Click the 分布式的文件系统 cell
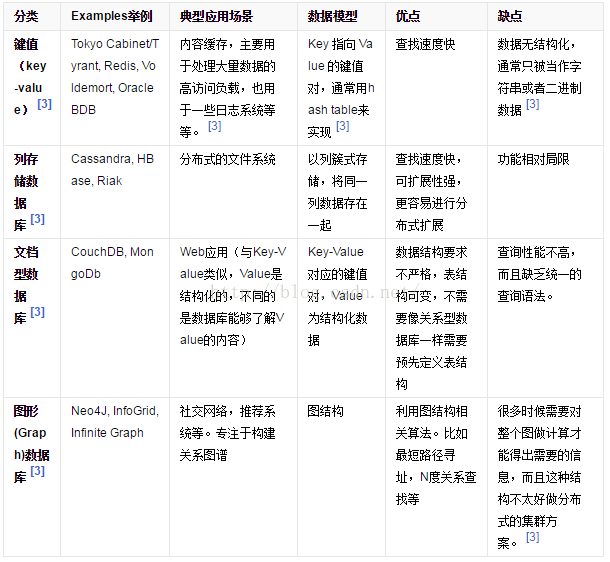 [x=233, y=192]
